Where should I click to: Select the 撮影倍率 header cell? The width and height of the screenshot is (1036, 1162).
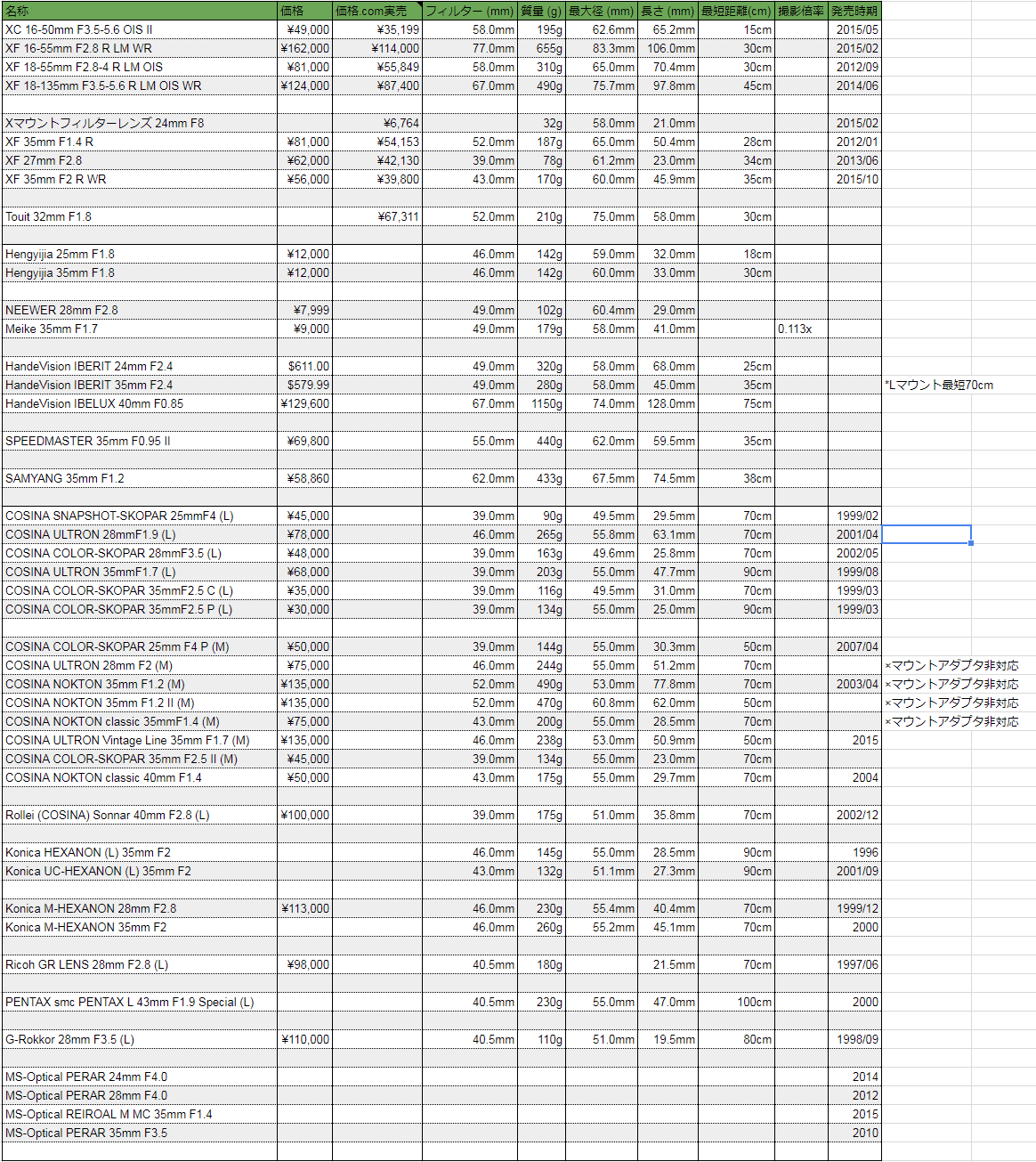pyautogui.click(x=801, y=11)
